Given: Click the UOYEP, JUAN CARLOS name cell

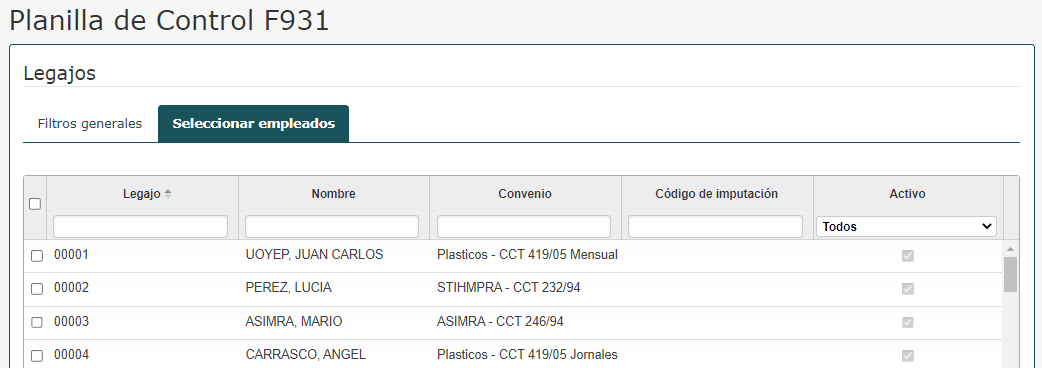Looking at the screenshot, I should tap(314, 254).
